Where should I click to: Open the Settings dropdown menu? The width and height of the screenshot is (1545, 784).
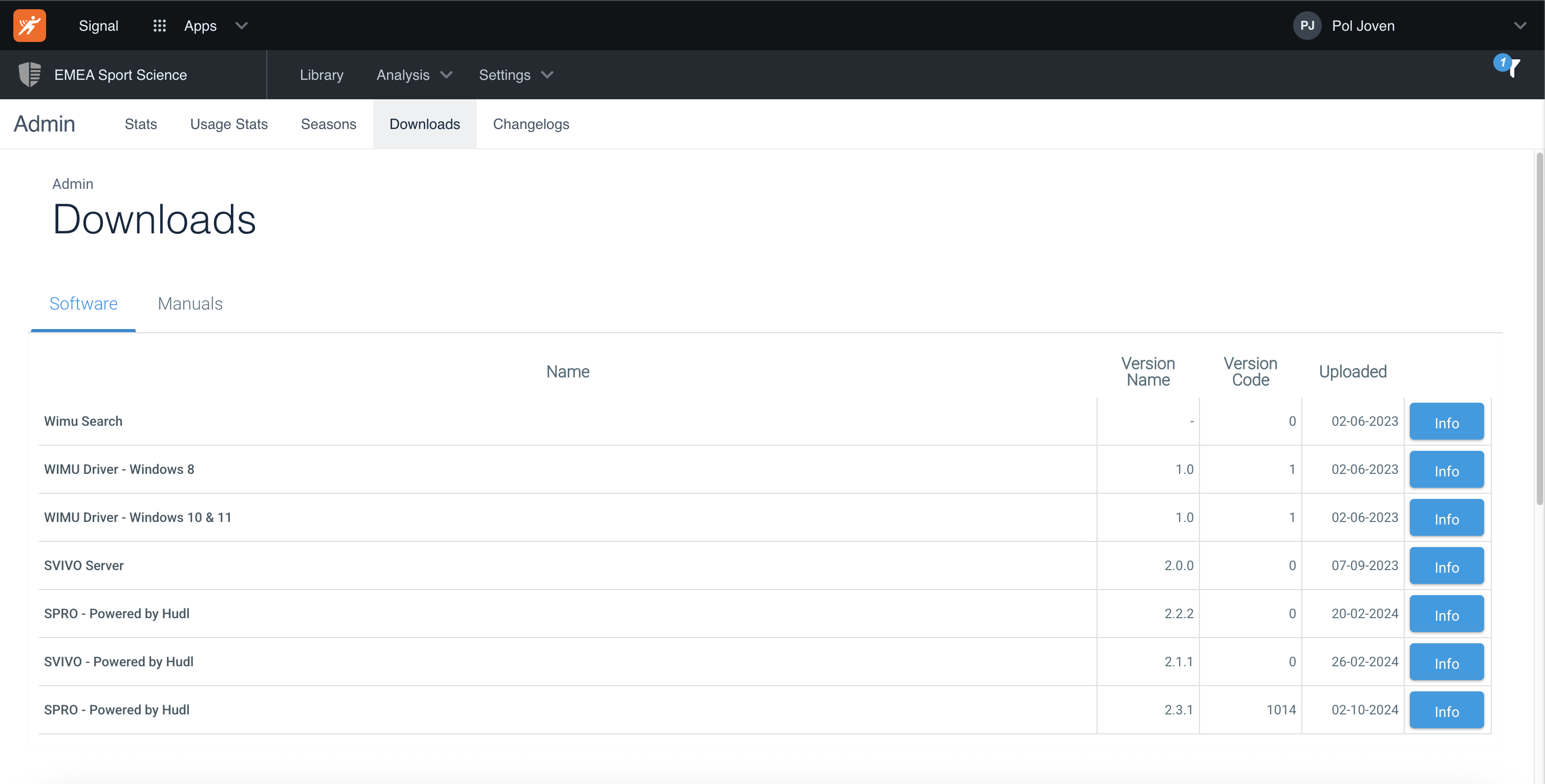click(515, 75)
